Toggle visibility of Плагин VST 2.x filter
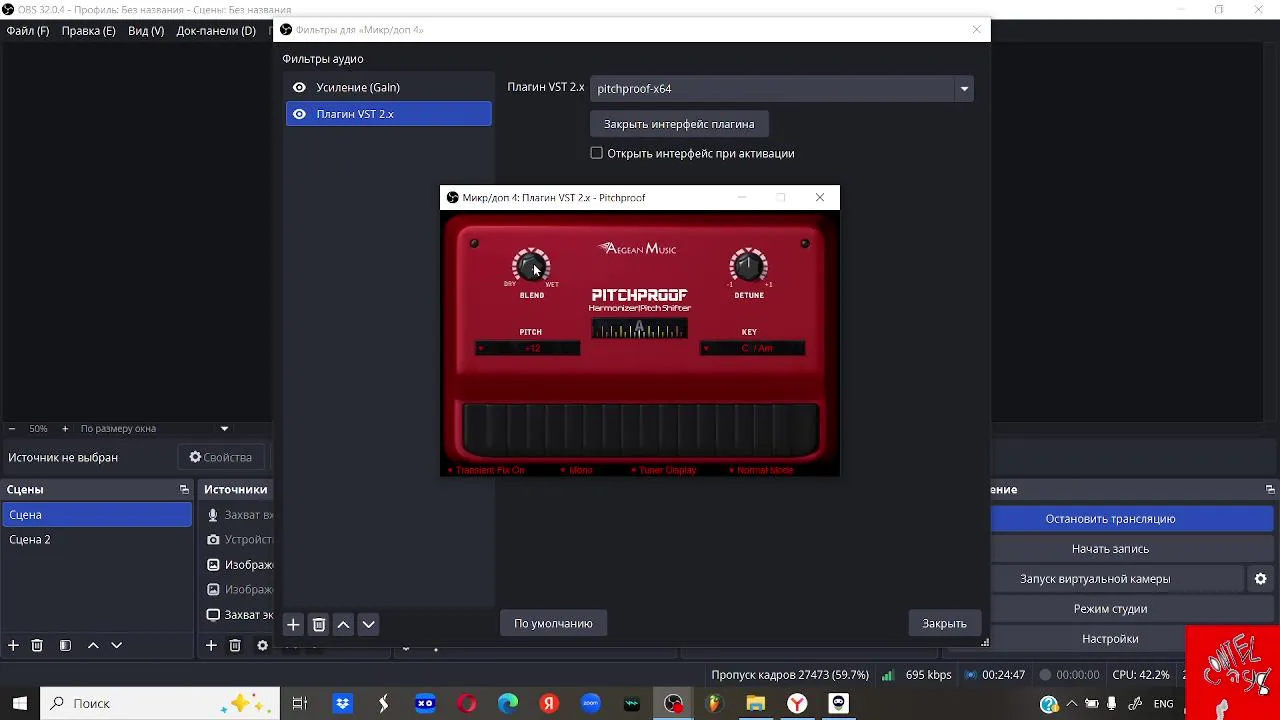Viewport: 1280px width, 720px height. click(x=299, y=114)
